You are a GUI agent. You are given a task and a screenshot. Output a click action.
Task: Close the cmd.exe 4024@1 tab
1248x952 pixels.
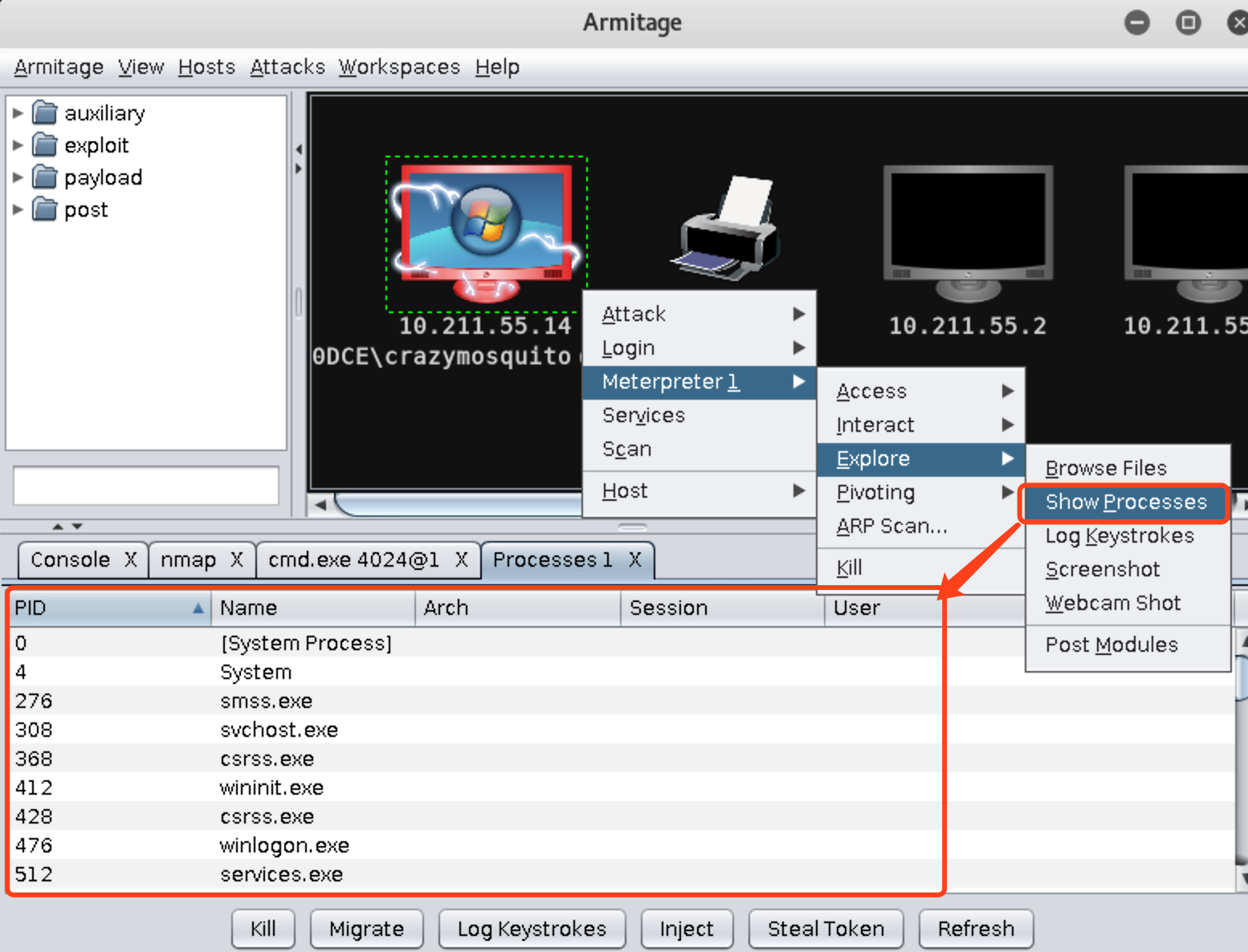click(461, 559)
